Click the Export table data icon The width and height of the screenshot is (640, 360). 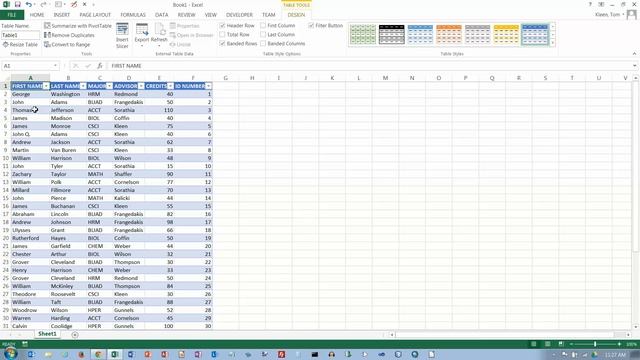click(142, 34)
